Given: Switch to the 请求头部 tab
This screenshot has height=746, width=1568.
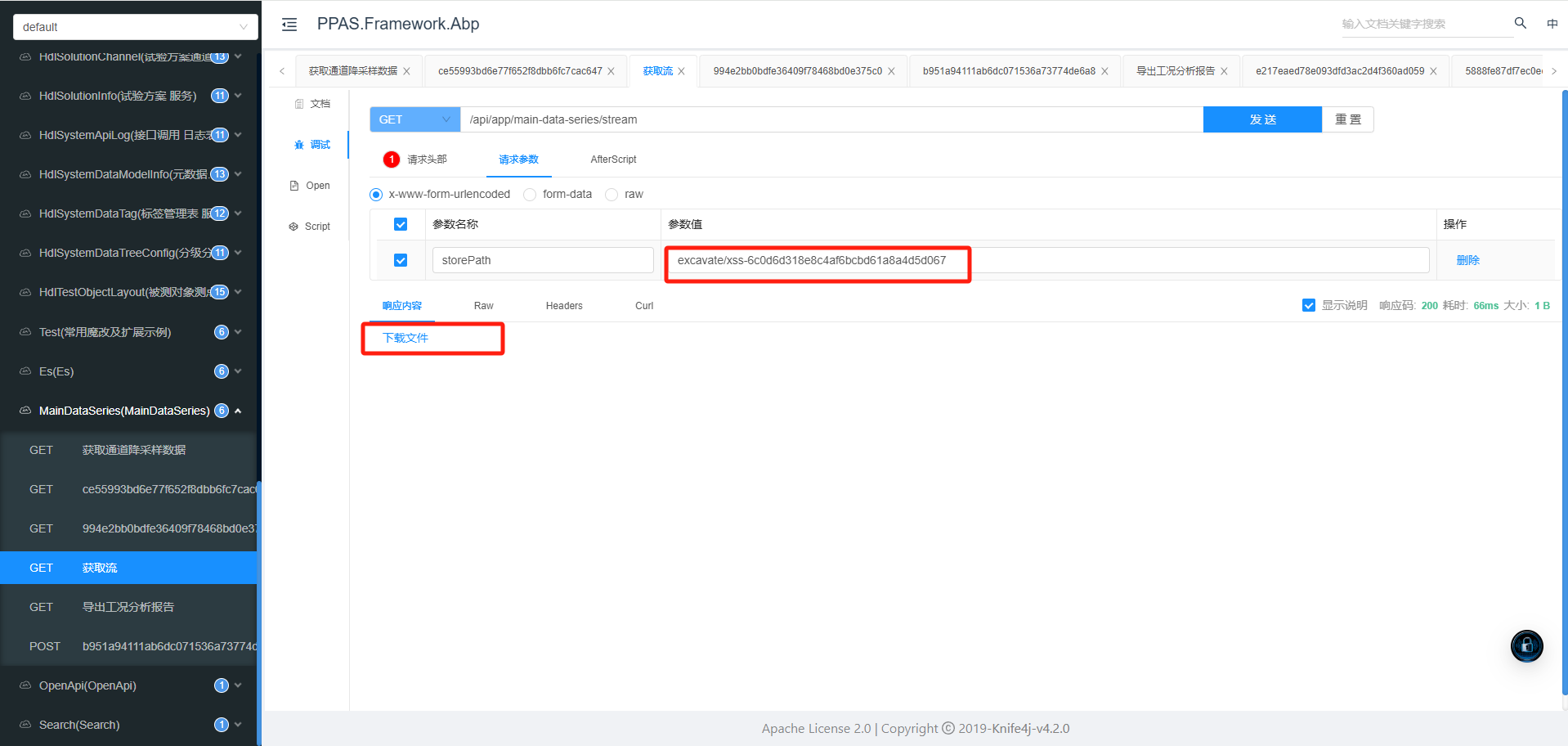Looking at the screenshot, I should (x=427, y=160).
